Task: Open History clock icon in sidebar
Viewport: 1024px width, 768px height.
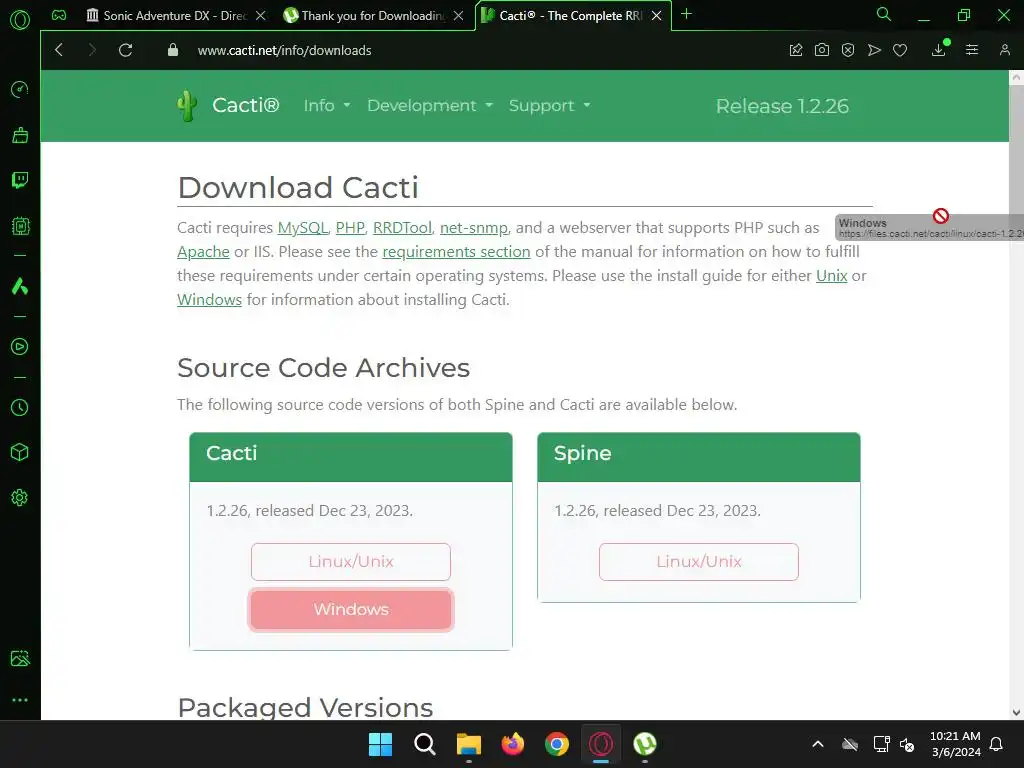Action: 20,408
